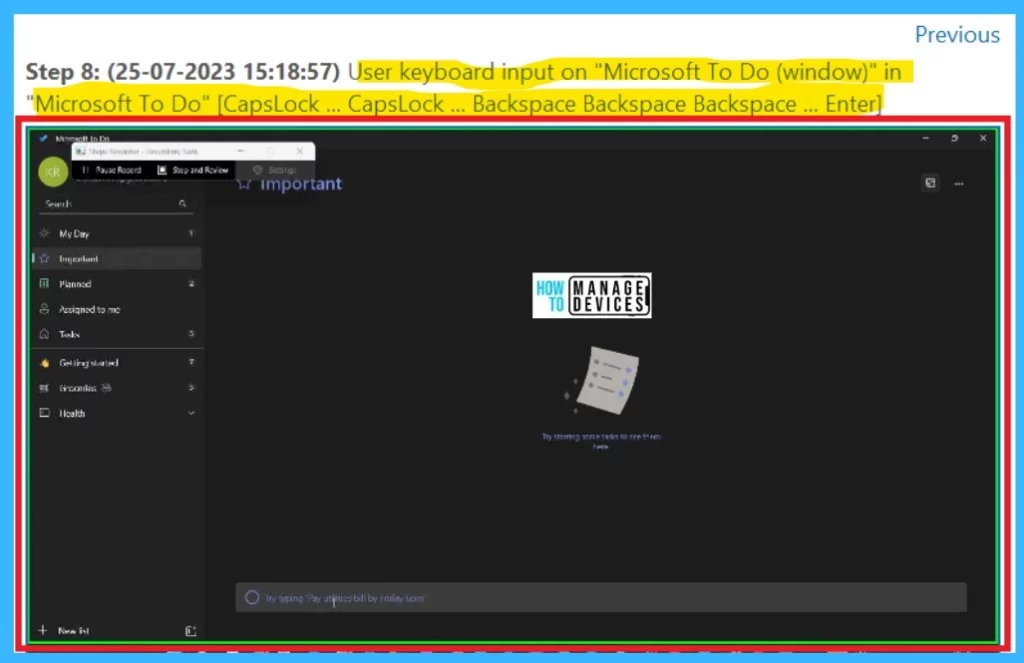Click the Search field in To Do
This screenshot has width=1024, height=663.
pos(116,204)
